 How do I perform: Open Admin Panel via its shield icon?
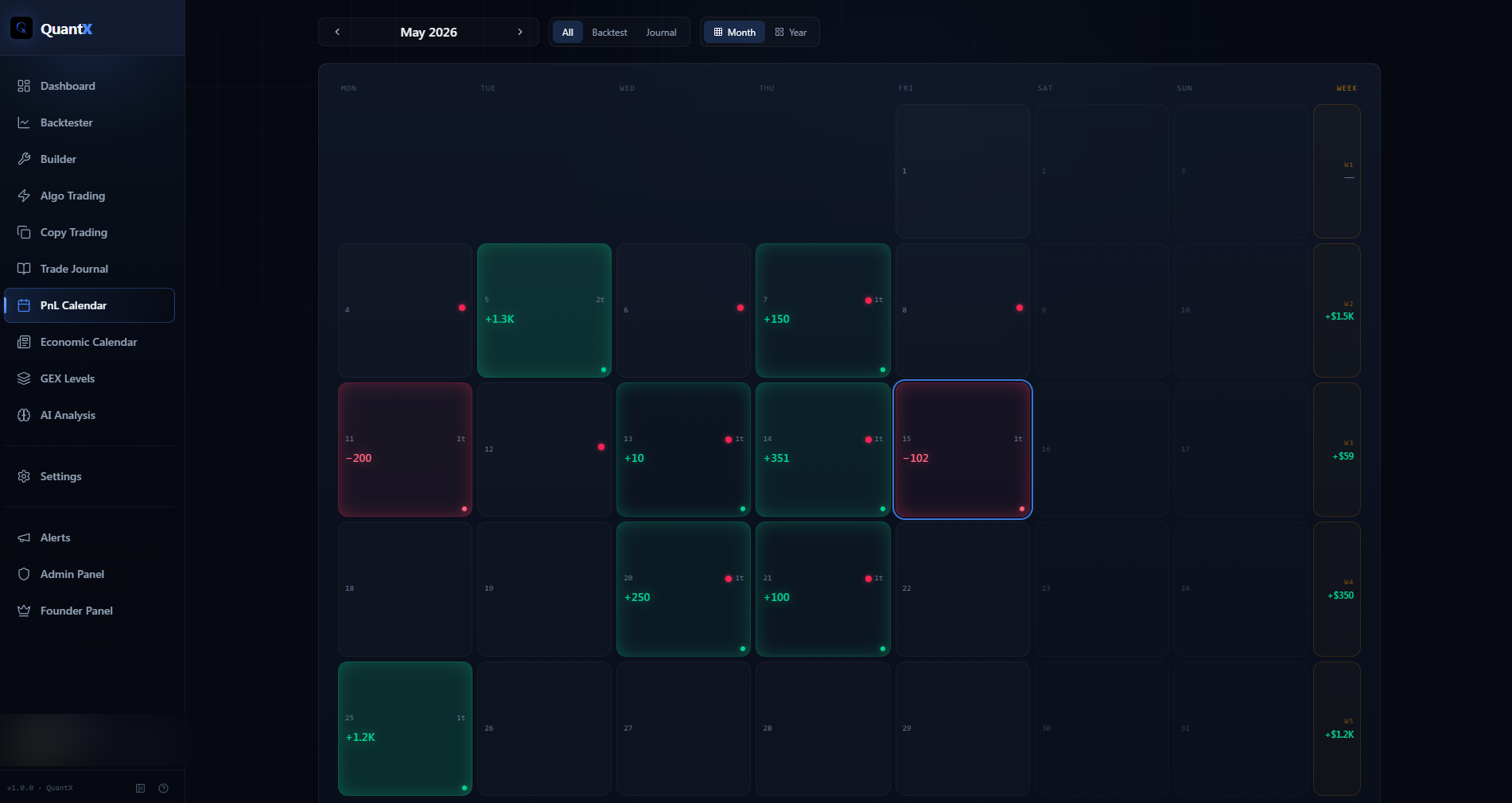click(24, 574)
